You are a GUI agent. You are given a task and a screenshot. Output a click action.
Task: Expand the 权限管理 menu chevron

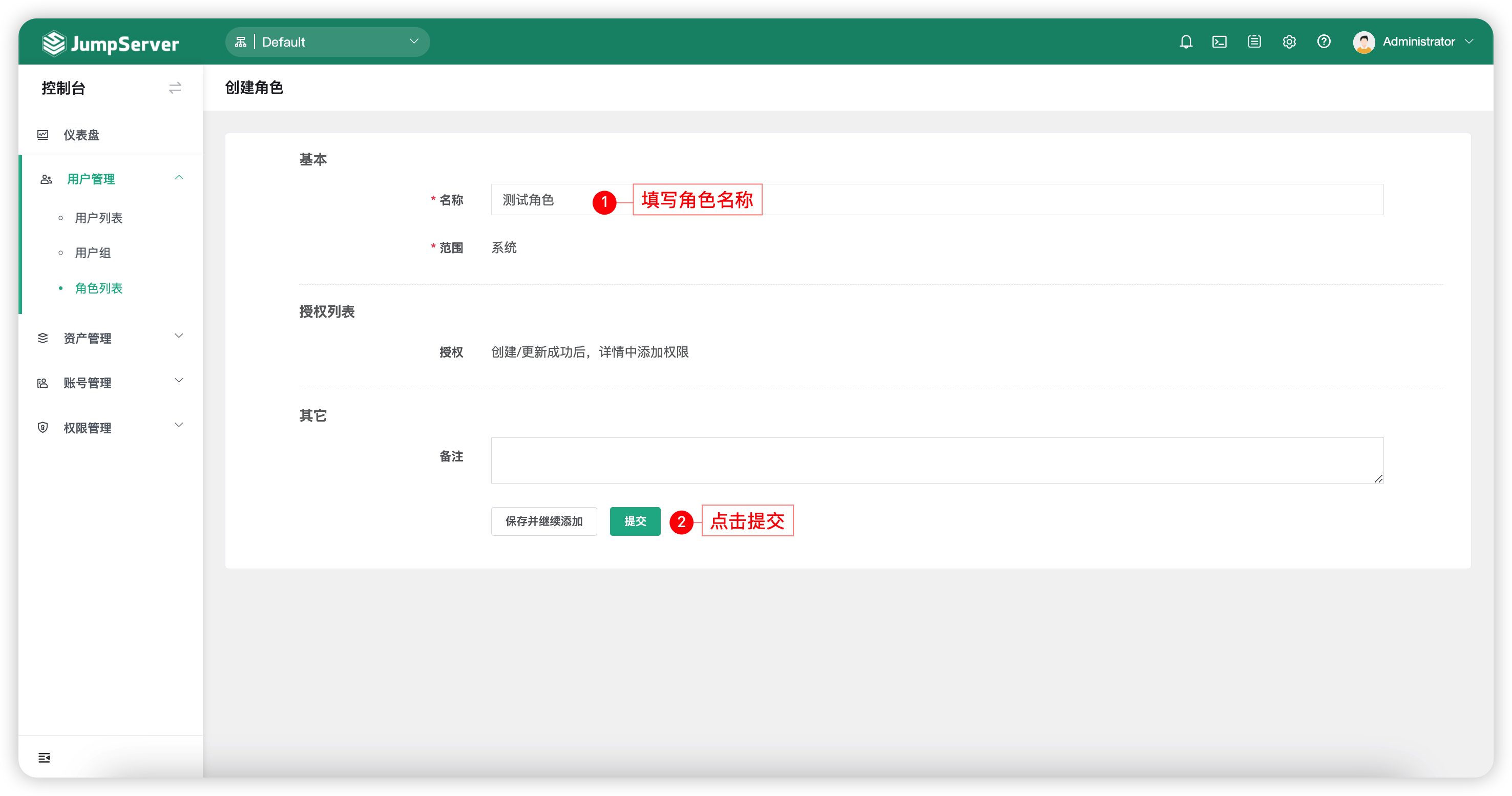pyautogui.click(x=179, y=425)
